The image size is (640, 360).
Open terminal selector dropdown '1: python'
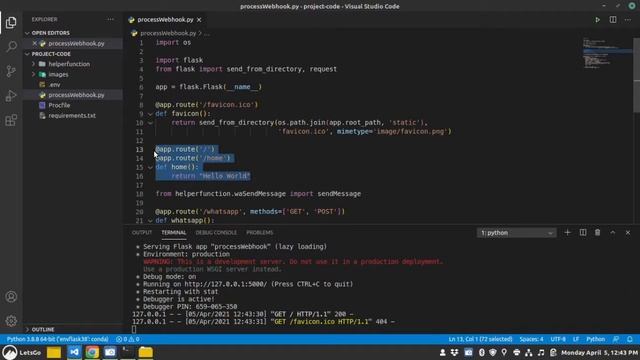tap(516, 233)
